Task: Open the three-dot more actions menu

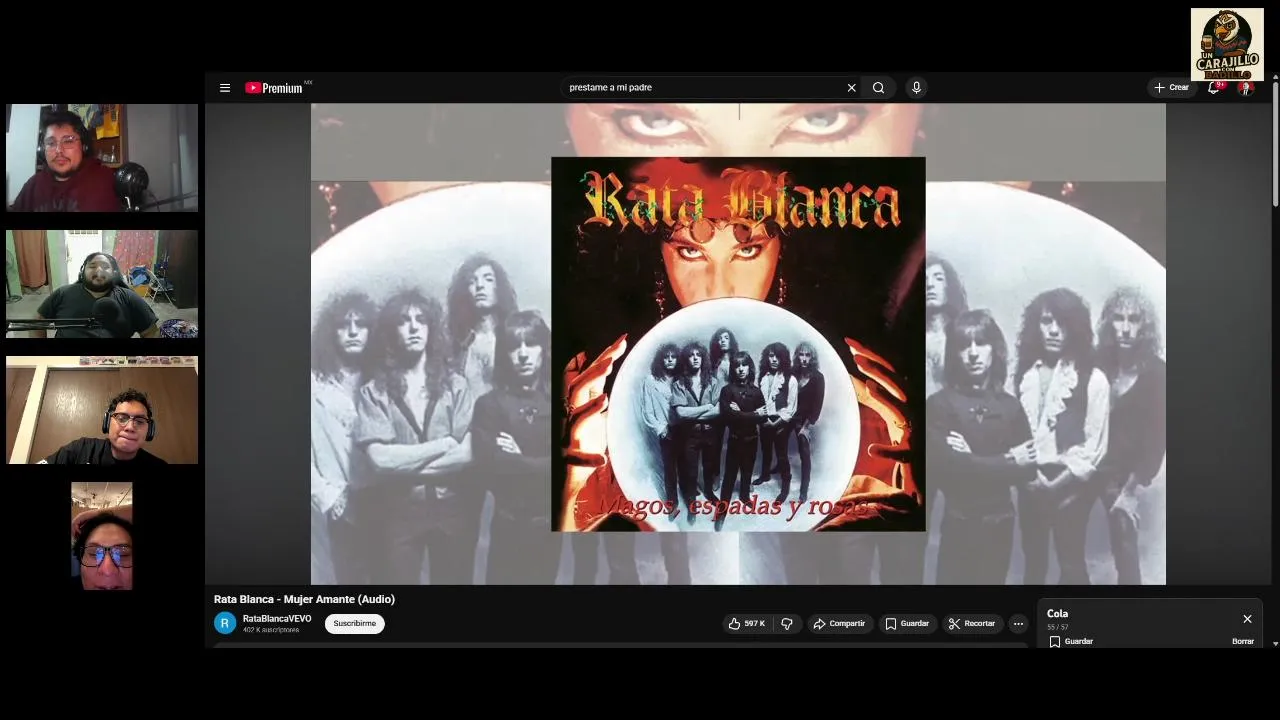Action: pyautogui.click(x=1018, y=624)
